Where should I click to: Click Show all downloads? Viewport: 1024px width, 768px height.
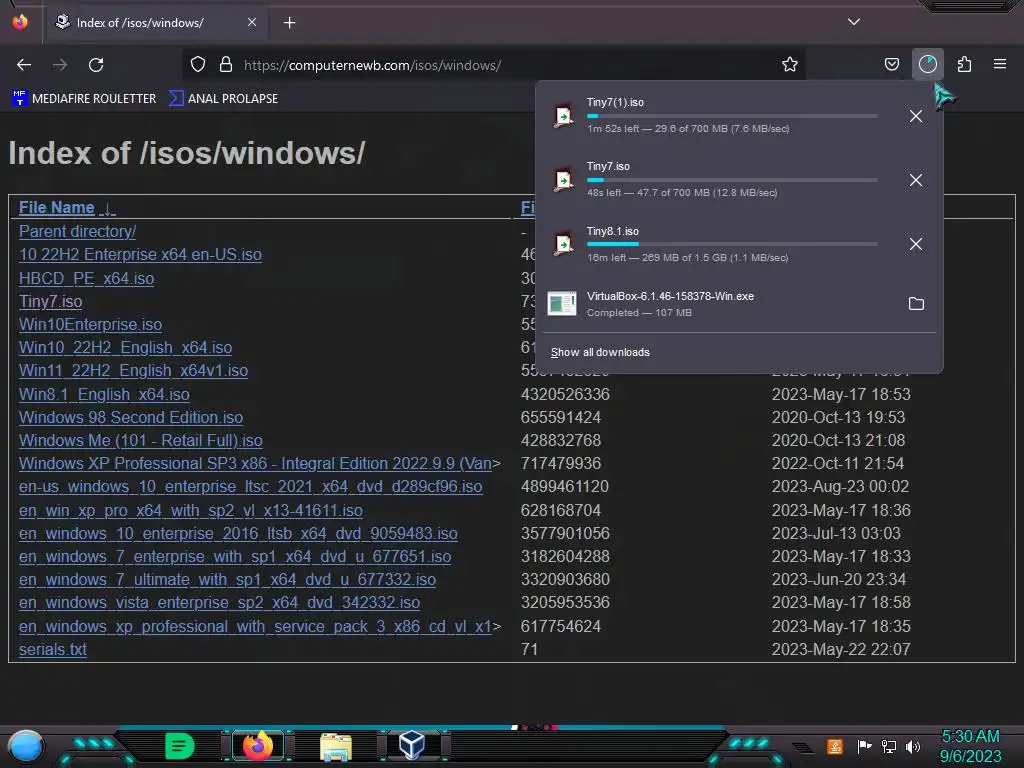click(x=600, y=353)
